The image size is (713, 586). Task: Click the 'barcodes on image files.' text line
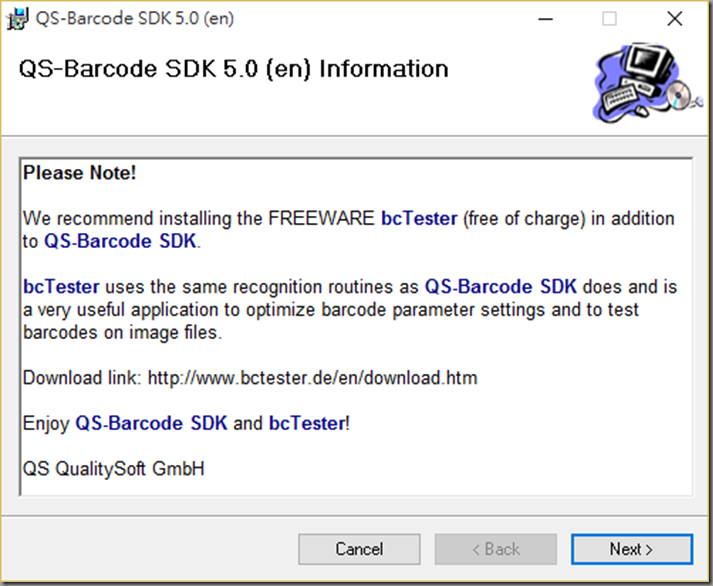(123, 332)
